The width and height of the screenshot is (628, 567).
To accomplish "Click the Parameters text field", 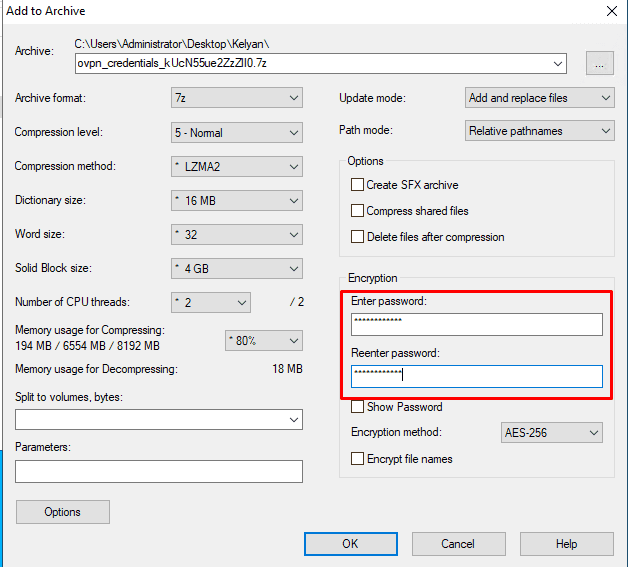I will [158, 471].
